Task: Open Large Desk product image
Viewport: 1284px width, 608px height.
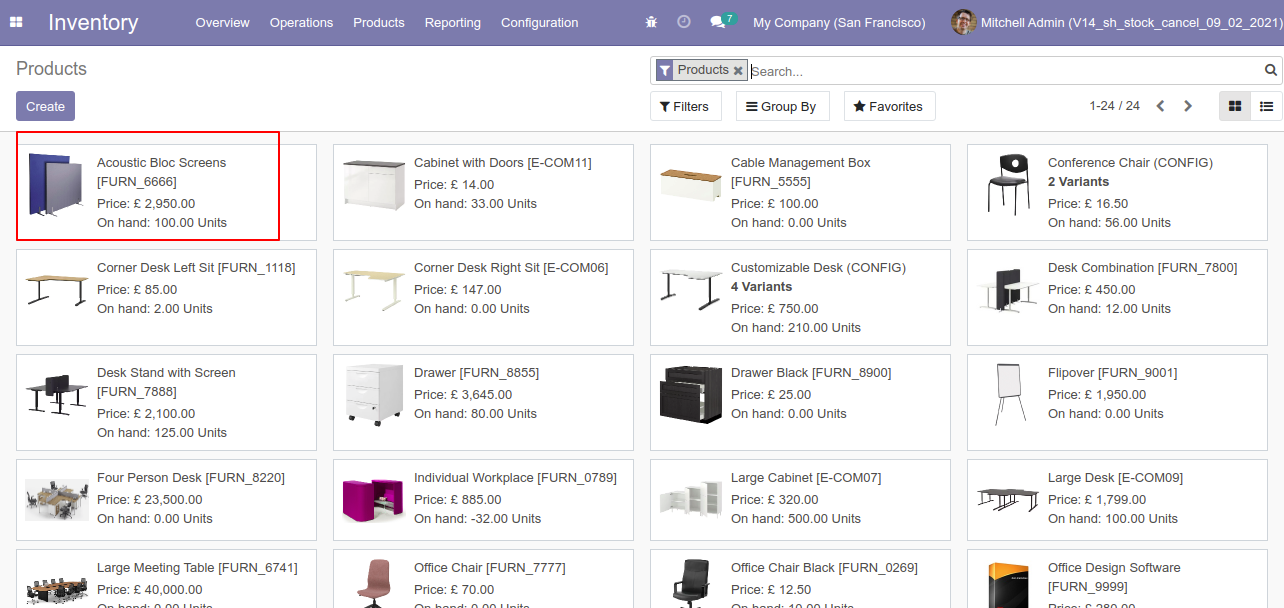Action: coord(1008,498)
